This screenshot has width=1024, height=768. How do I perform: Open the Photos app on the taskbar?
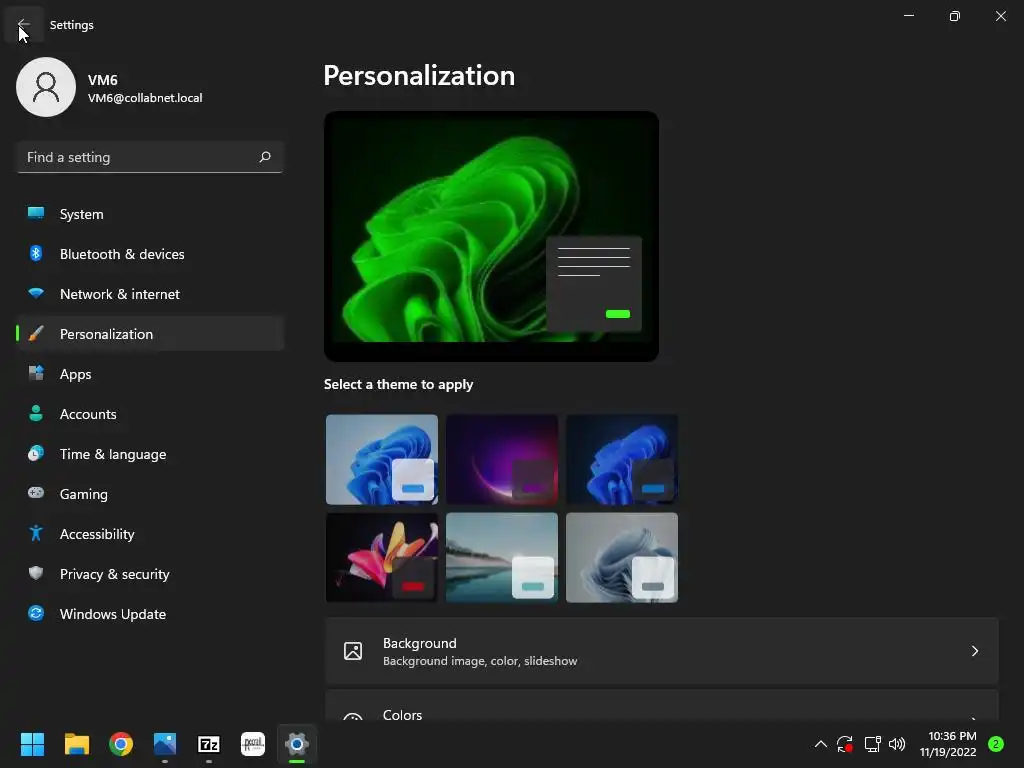coord(165,744)
